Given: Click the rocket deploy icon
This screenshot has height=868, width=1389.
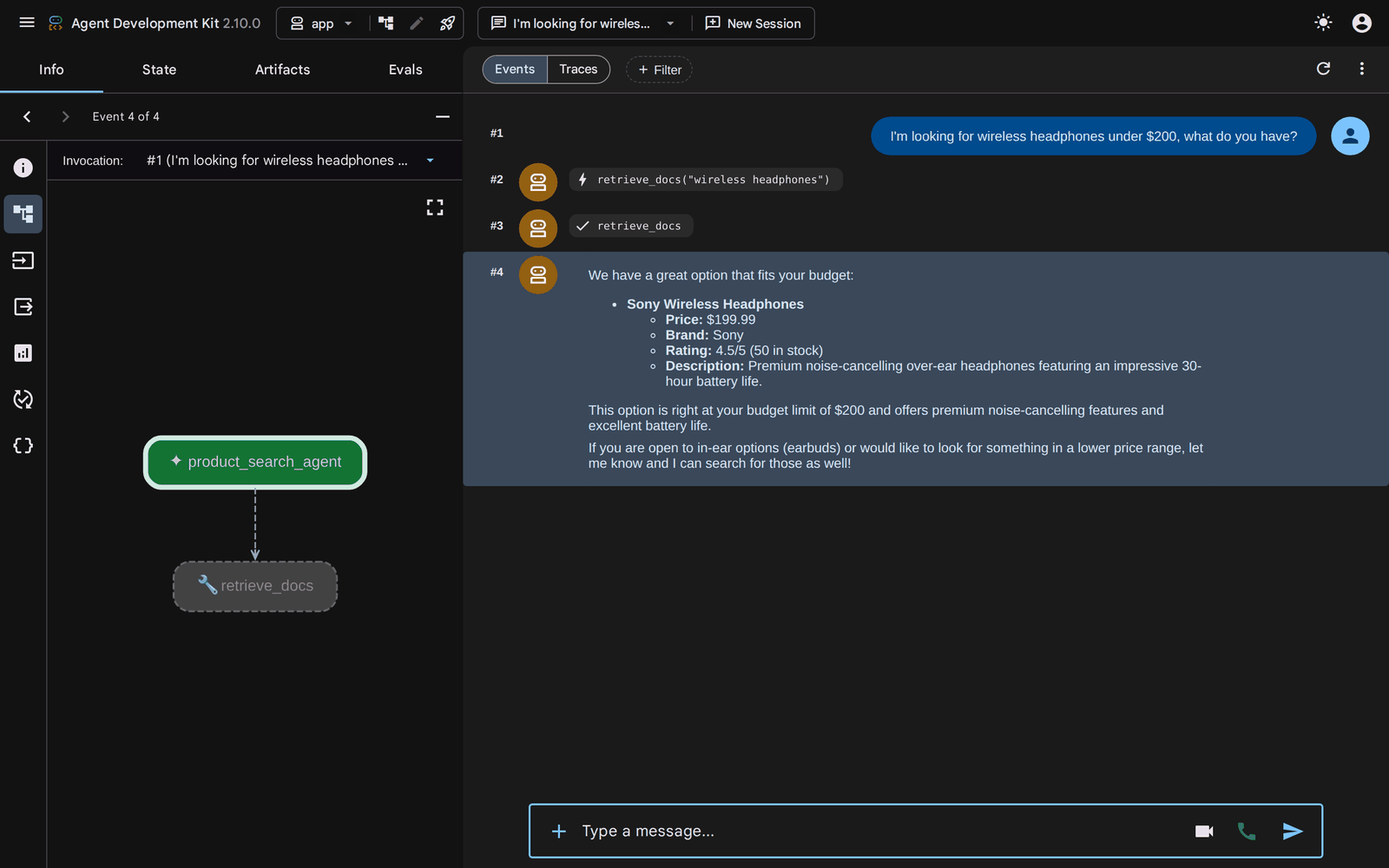Looking at the screenshot, I should [447, 23].
